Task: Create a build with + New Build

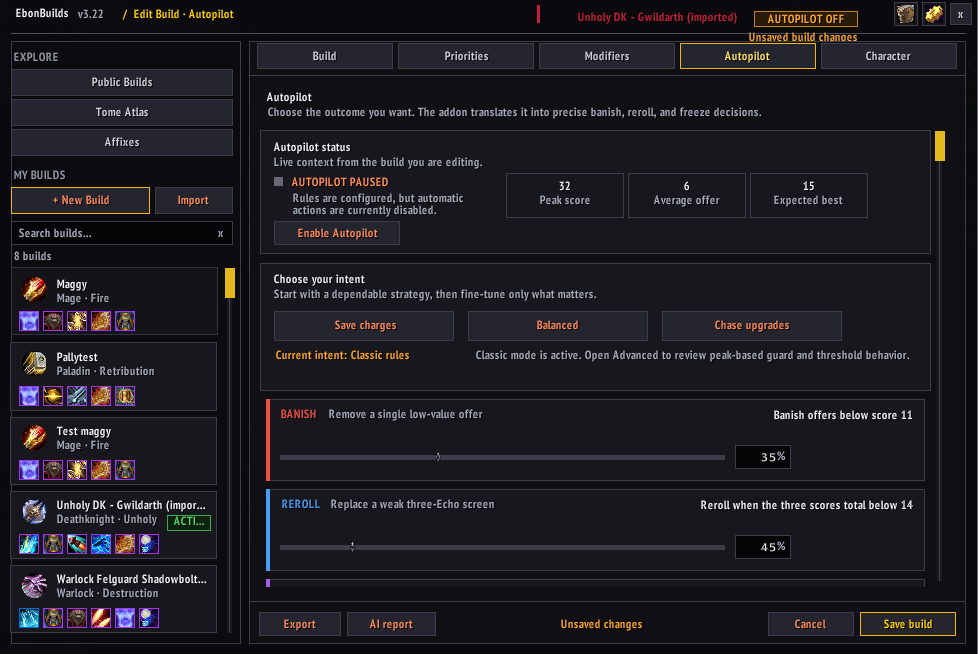Action: point(80,200)
